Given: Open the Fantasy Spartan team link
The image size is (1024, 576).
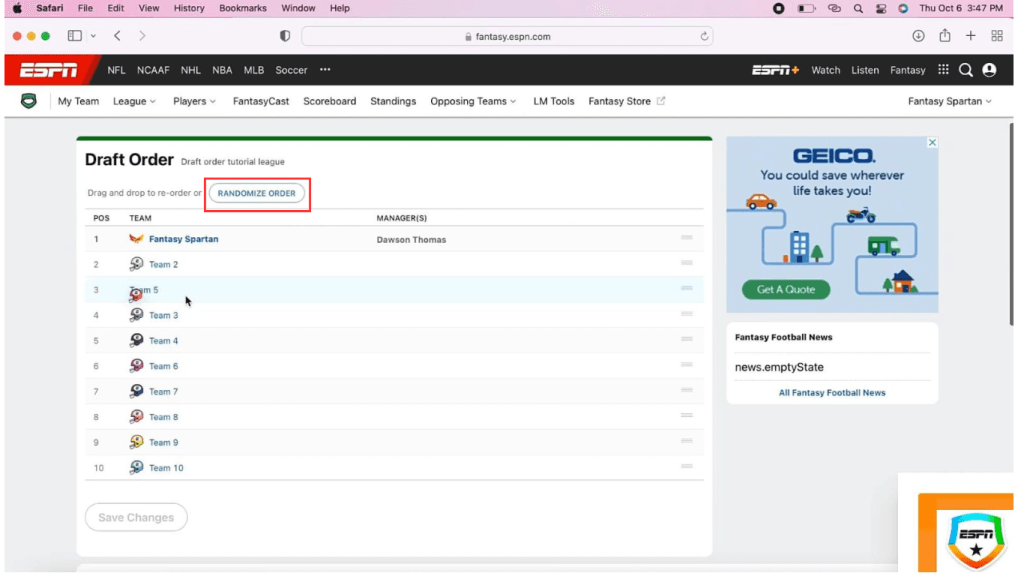Looking at the screenshot, I should click(184, 239).
